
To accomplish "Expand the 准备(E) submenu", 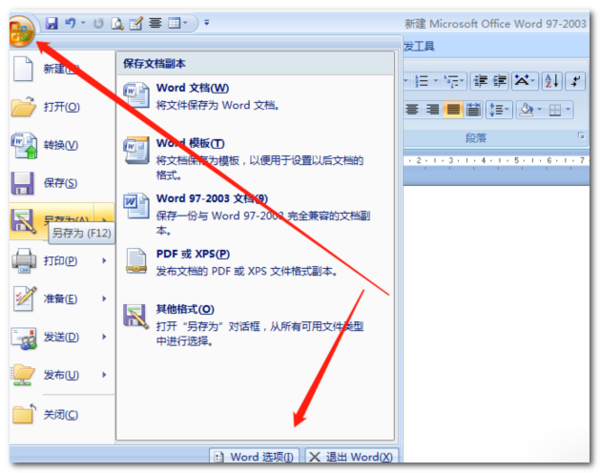I will click(x=104, y=298).
